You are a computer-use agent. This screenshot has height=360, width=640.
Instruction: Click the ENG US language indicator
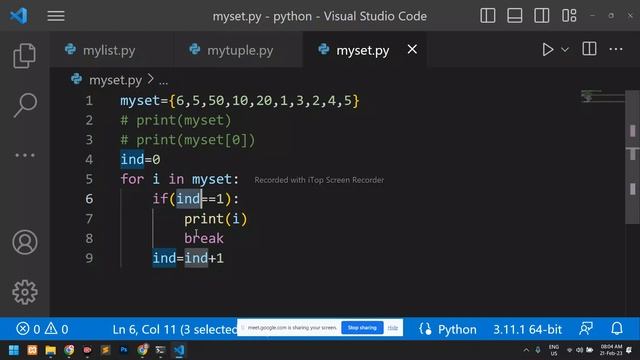tap(554, 350)
